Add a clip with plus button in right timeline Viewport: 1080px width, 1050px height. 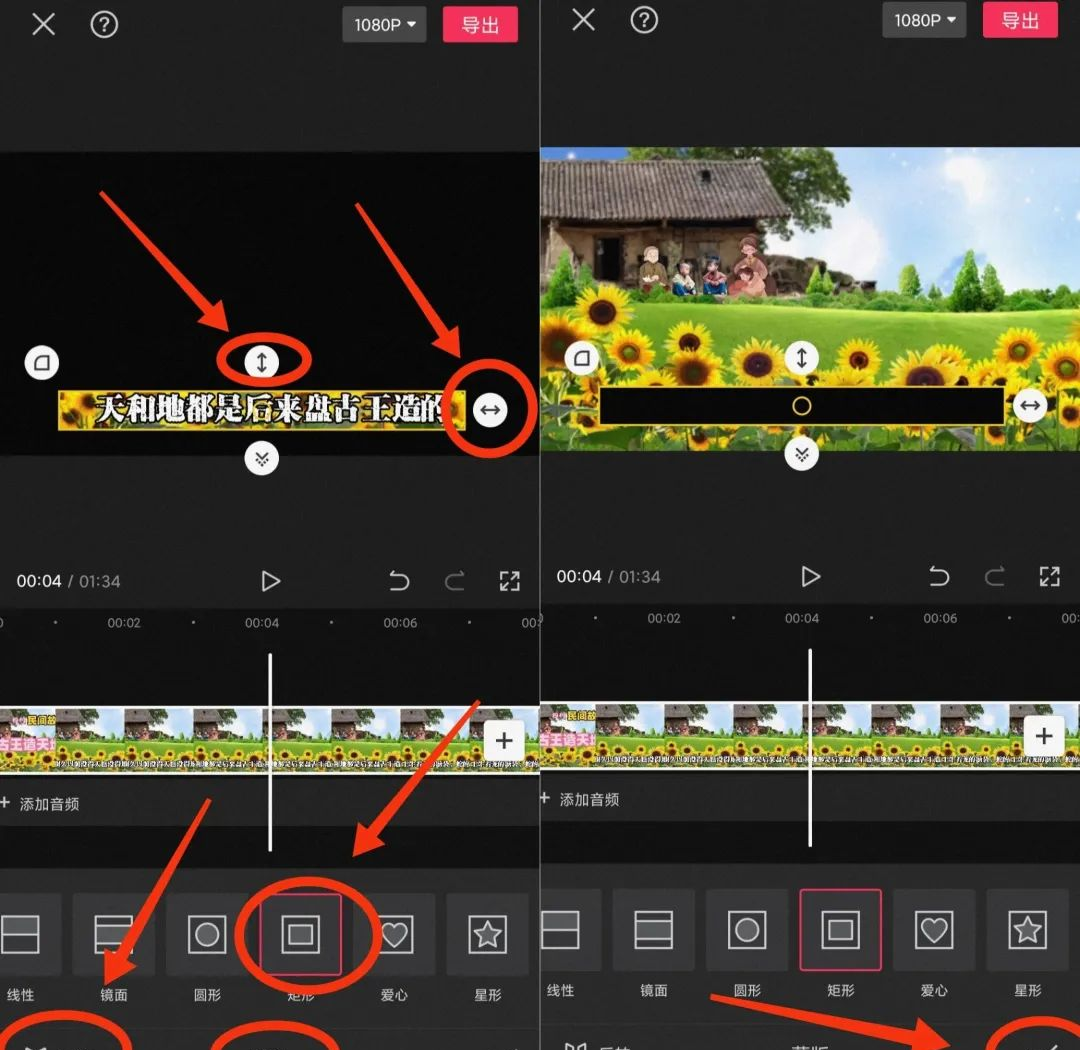1044,737
